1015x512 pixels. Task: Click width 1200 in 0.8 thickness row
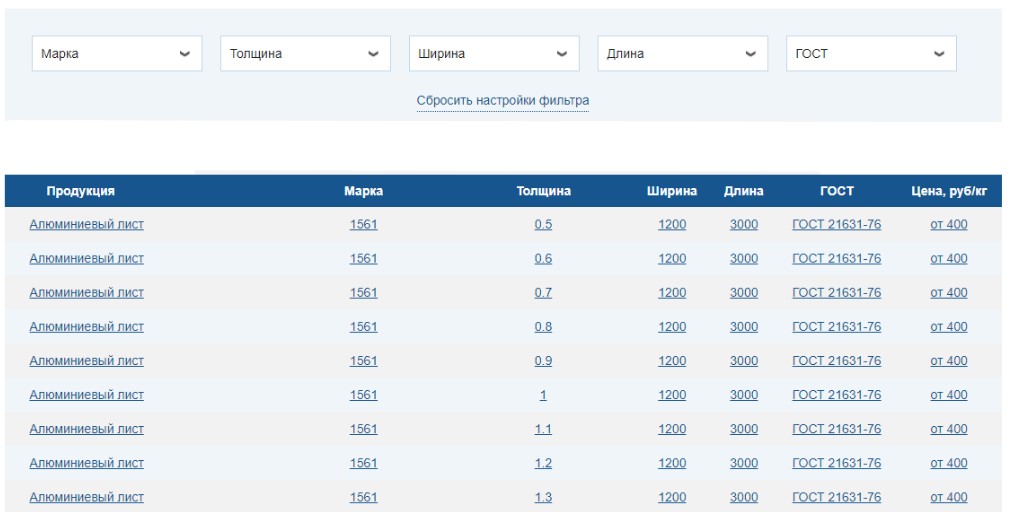click(672, 327)
